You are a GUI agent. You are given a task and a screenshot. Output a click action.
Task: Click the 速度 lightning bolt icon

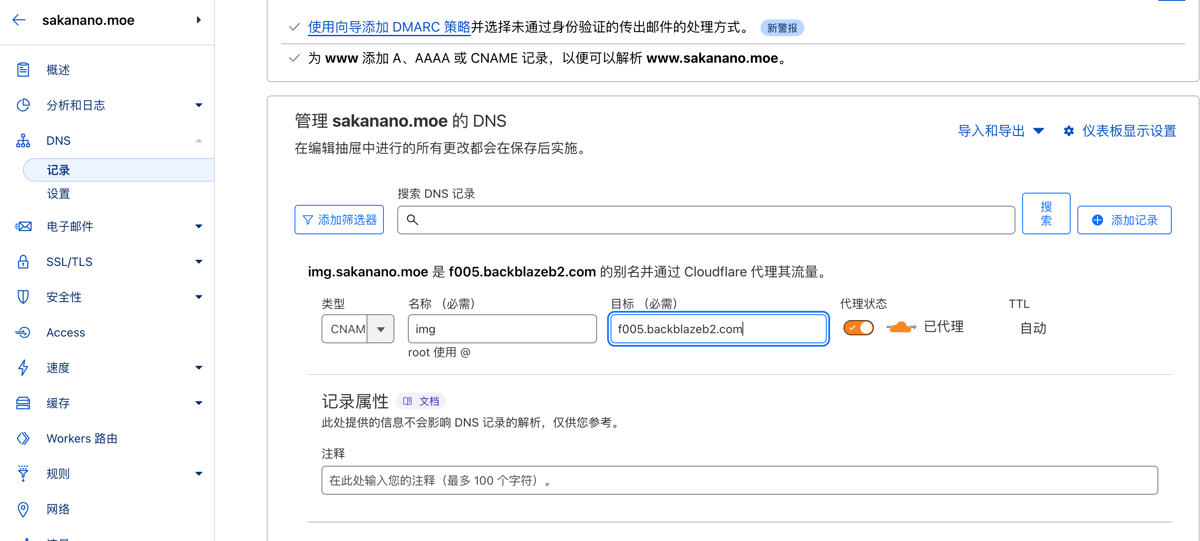(23, 368)
